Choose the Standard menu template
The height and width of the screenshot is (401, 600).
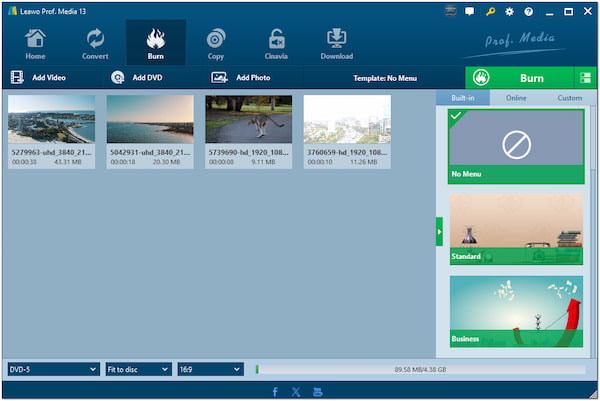pos(515,229)
